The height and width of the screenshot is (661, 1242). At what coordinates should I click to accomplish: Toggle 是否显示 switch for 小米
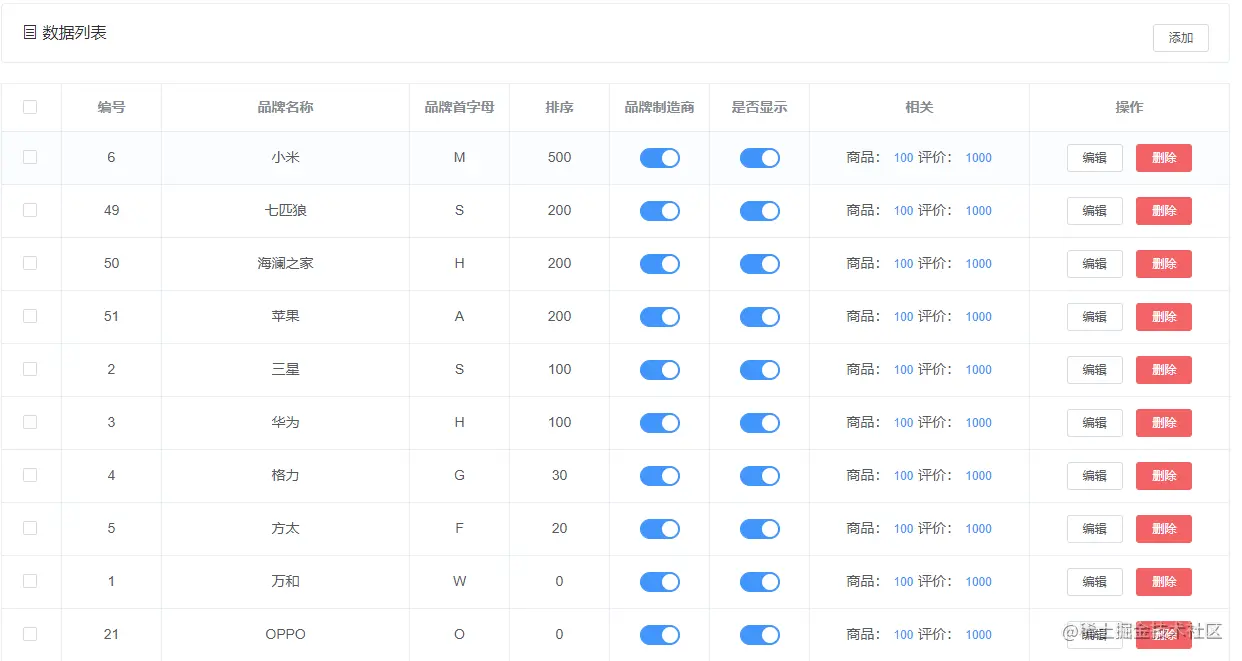pos(760,158)
